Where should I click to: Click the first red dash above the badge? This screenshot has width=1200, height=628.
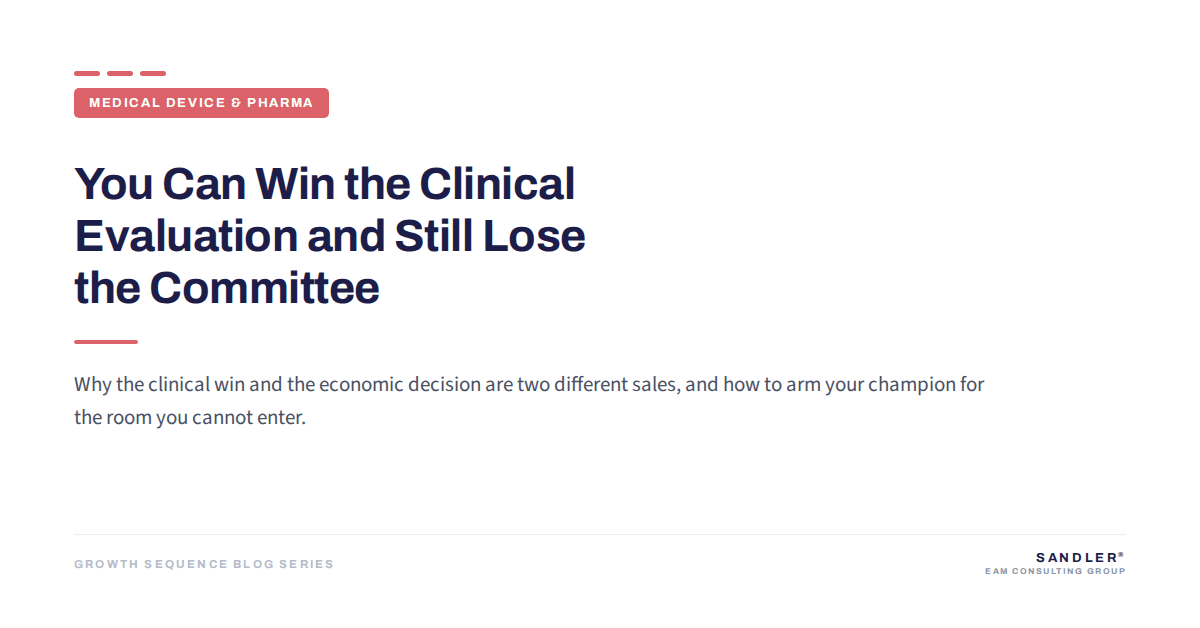[87, 73]
